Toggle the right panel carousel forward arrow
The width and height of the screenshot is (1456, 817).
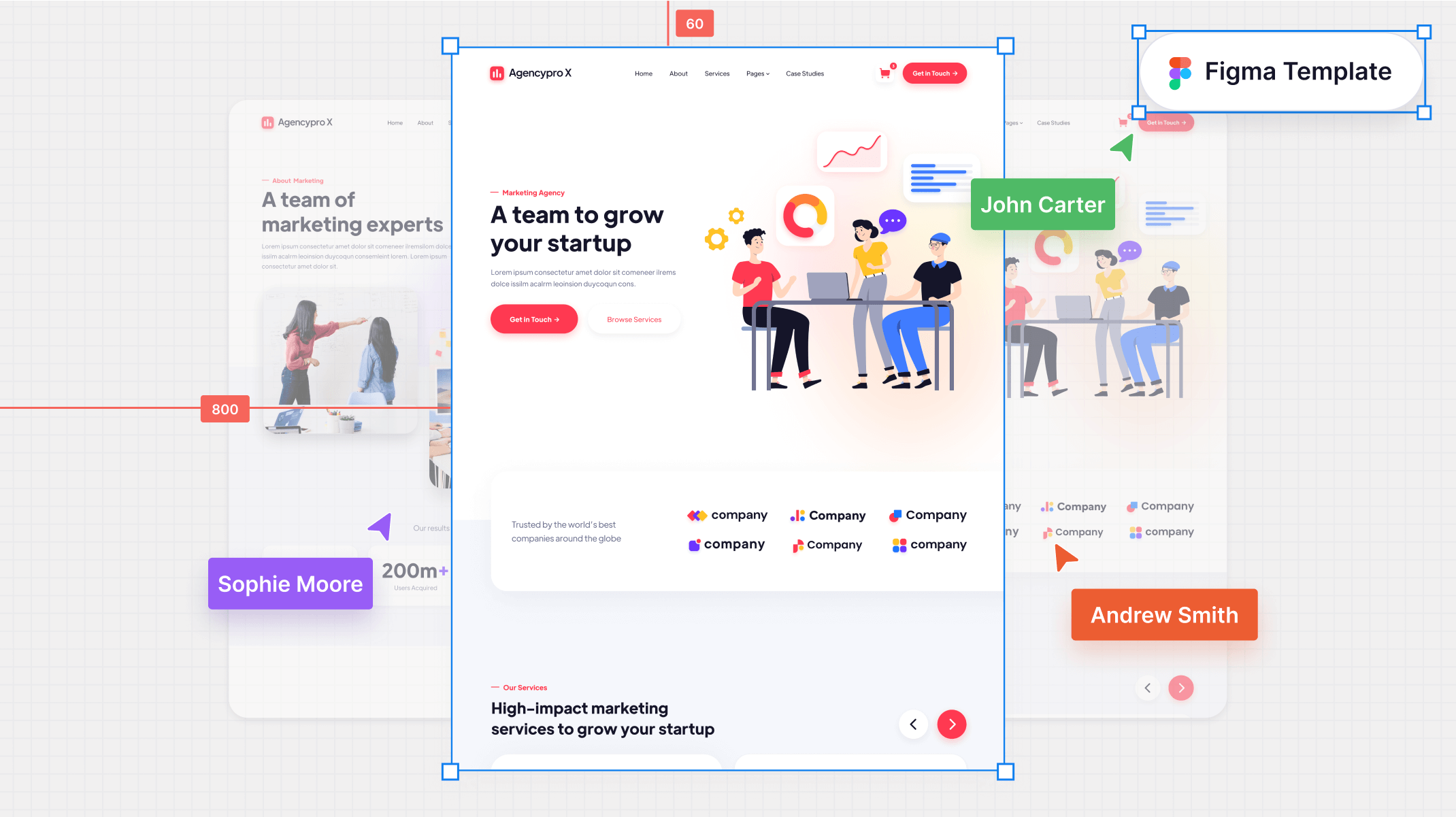1181,688
